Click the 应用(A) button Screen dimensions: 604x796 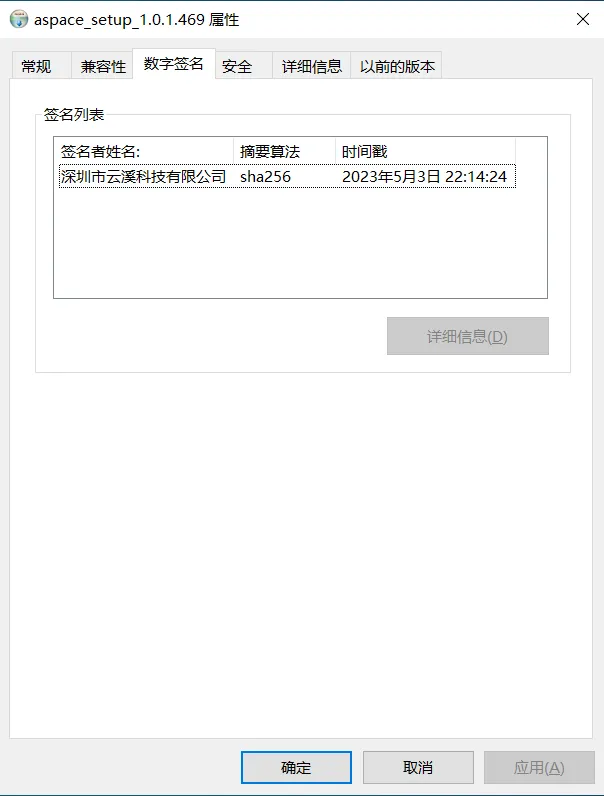(539, 767)
